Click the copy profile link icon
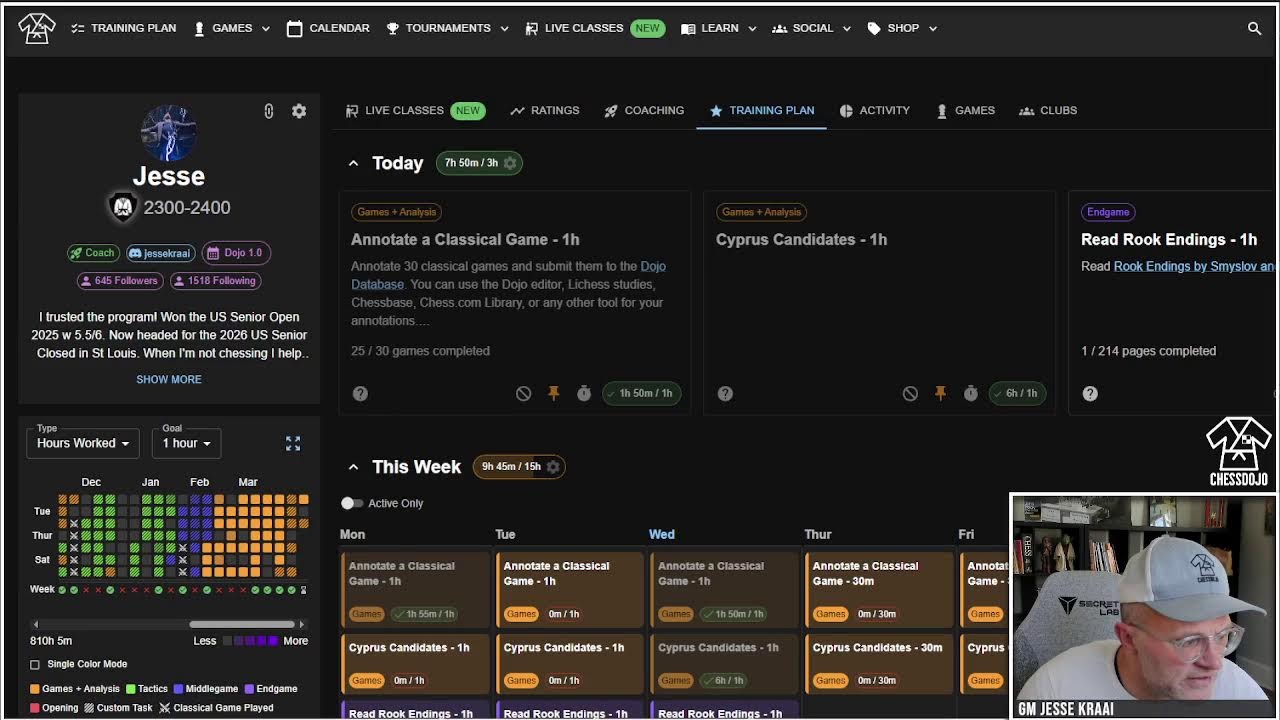Viewport: 1280px width, 720px height. coord(268,111)
